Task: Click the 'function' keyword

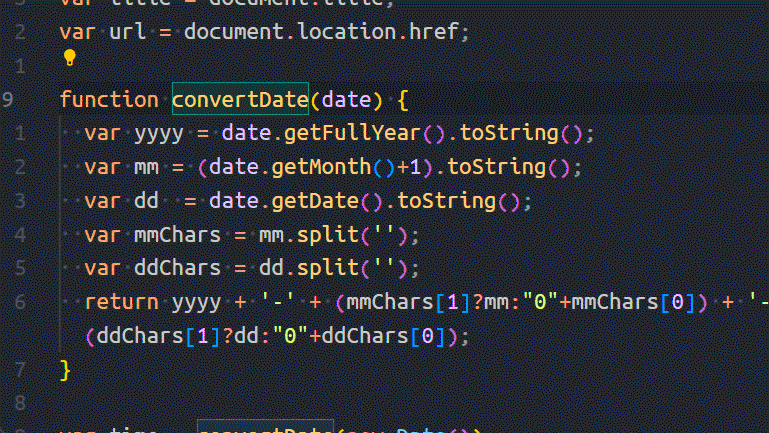Action: pyautogui.click(x=109, y=100)
